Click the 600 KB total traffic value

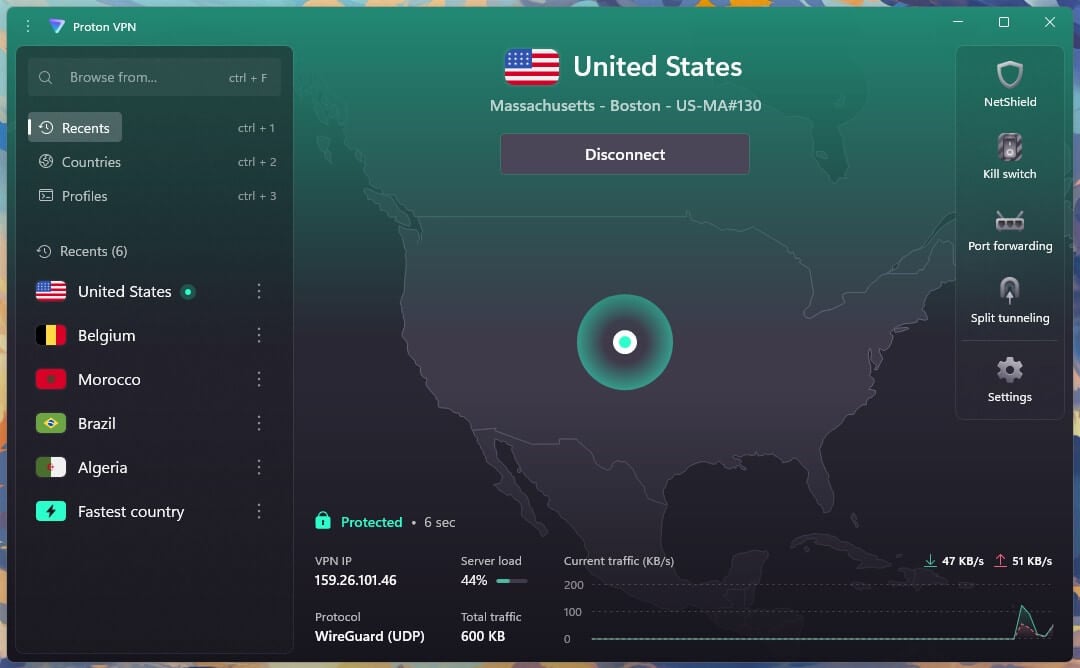pyautogui.click(x=483, y=636)
